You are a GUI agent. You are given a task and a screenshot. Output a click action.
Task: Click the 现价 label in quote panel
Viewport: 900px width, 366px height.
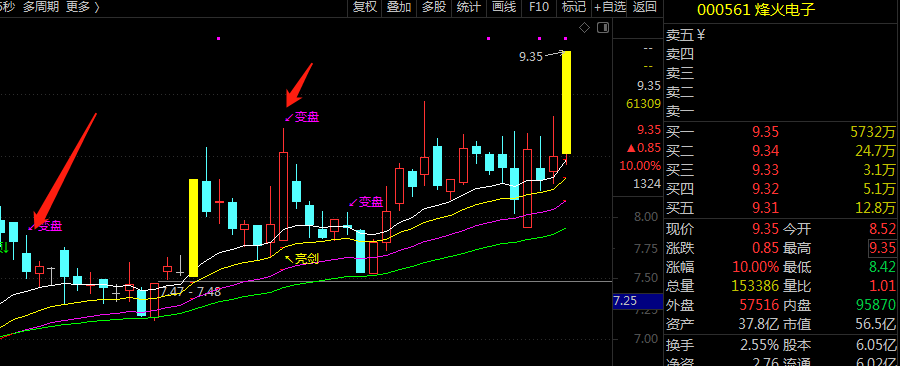tap(680, 229)
